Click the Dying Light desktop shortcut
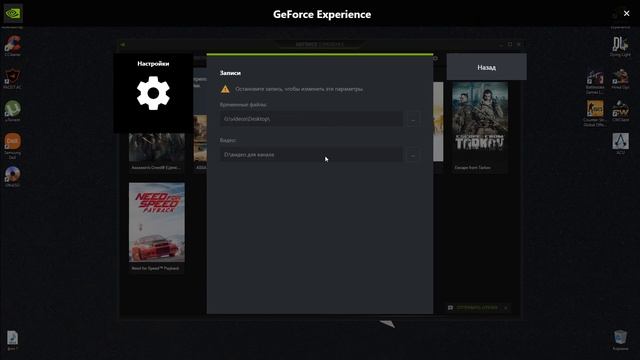640x360 pixels. coord(620,46)
